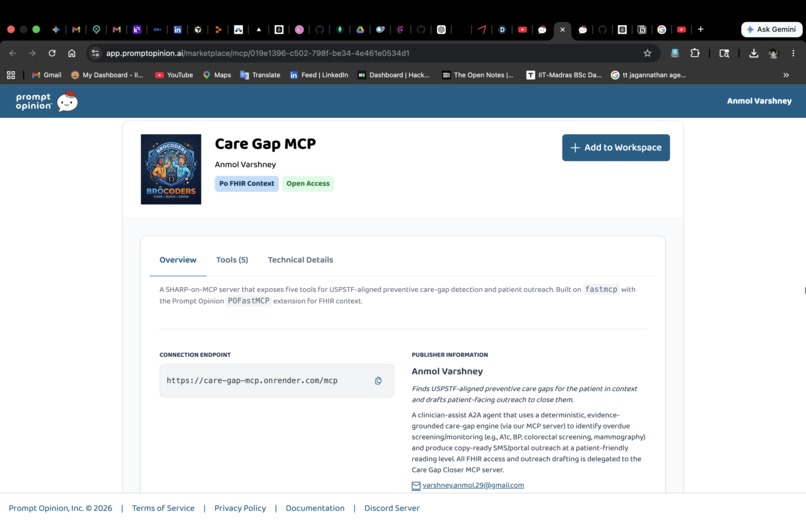Open the browser home page
This screenshot has height=524, width=806.
click(x=71, y=53)
